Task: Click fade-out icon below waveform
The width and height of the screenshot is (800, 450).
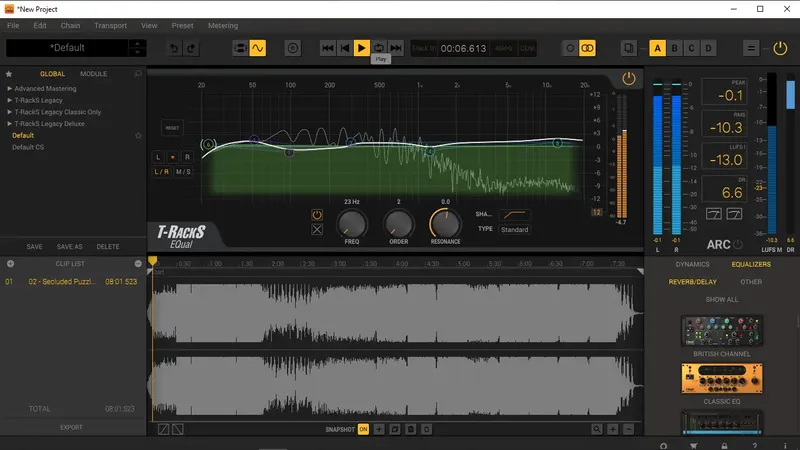Action: pyautogui.click(x=178, y=429)
